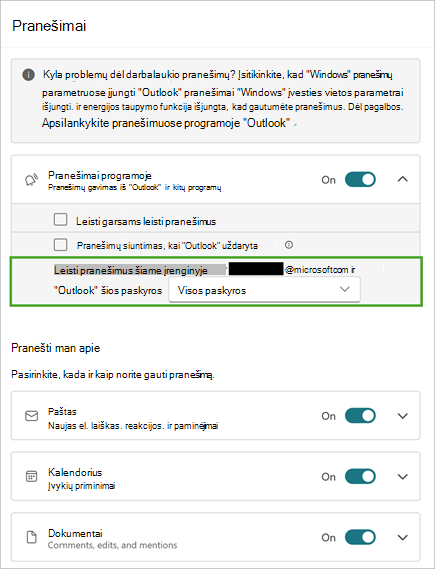Click the bell icon beside Pranešimai programoje
This screenshot has height=569, width=435.
(31, 180)
